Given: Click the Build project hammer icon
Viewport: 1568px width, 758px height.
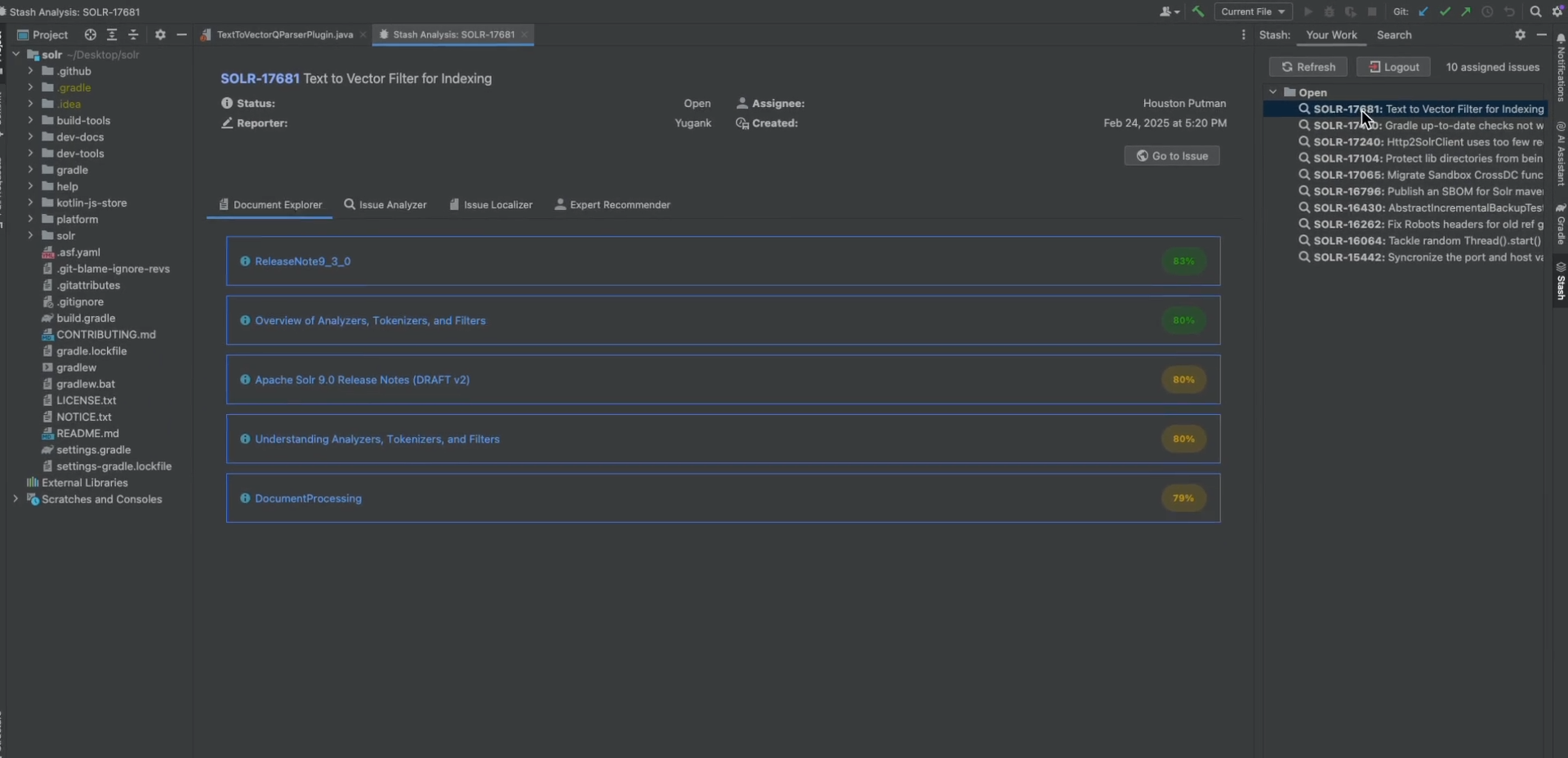Looking at the screenshot, I should (x=1198, y=11).
